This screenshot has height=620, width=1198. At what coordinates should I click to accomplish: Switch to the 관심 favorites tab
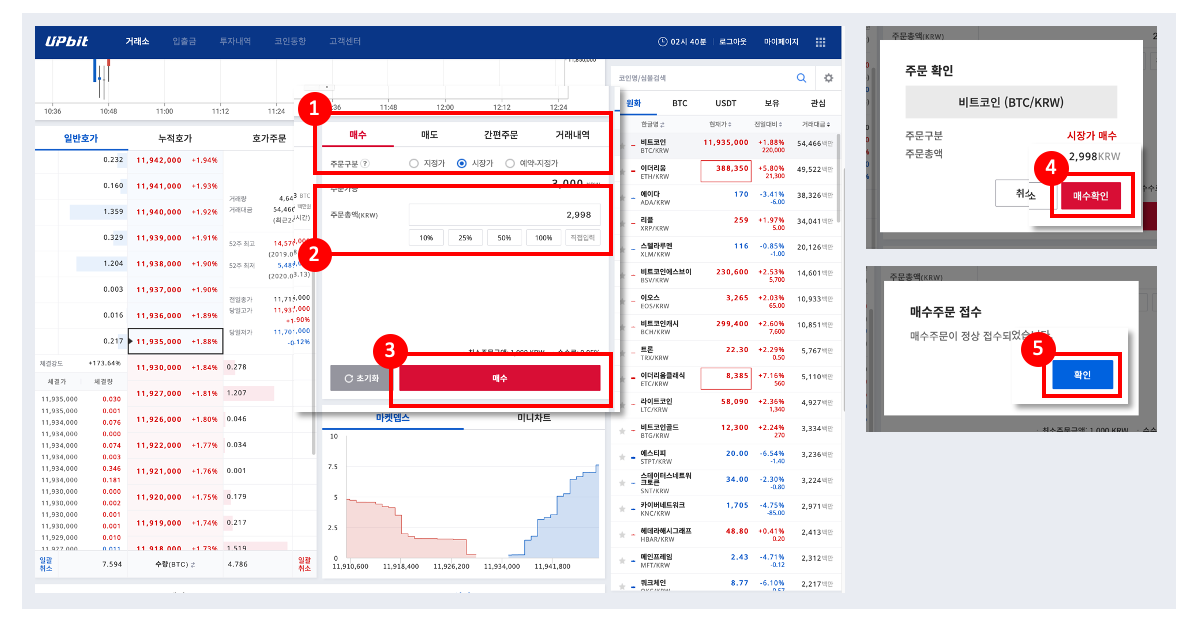click(818, 103)
